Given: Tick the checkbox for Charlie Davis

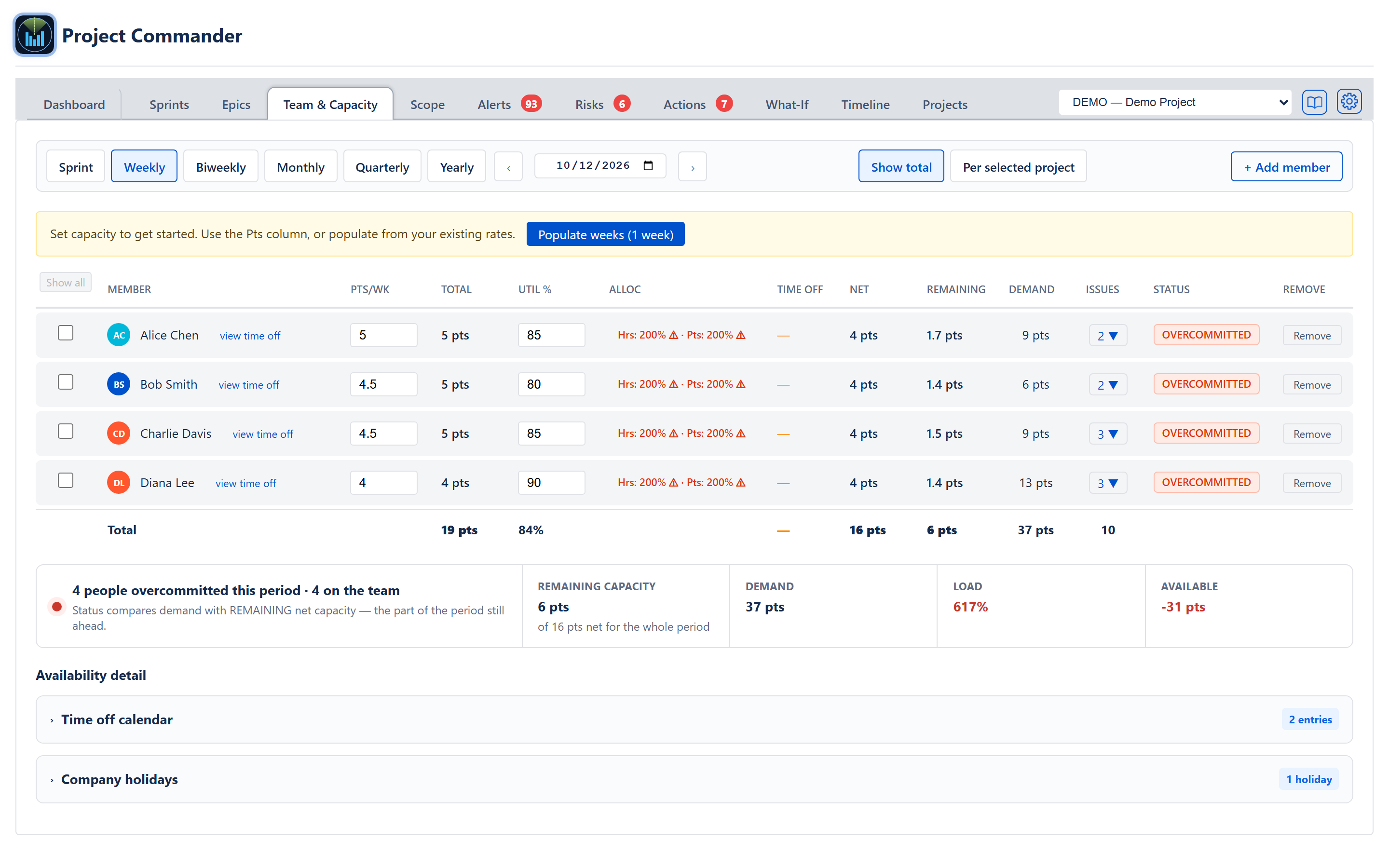Looking at the screenshot, I should tap(66, 431).
